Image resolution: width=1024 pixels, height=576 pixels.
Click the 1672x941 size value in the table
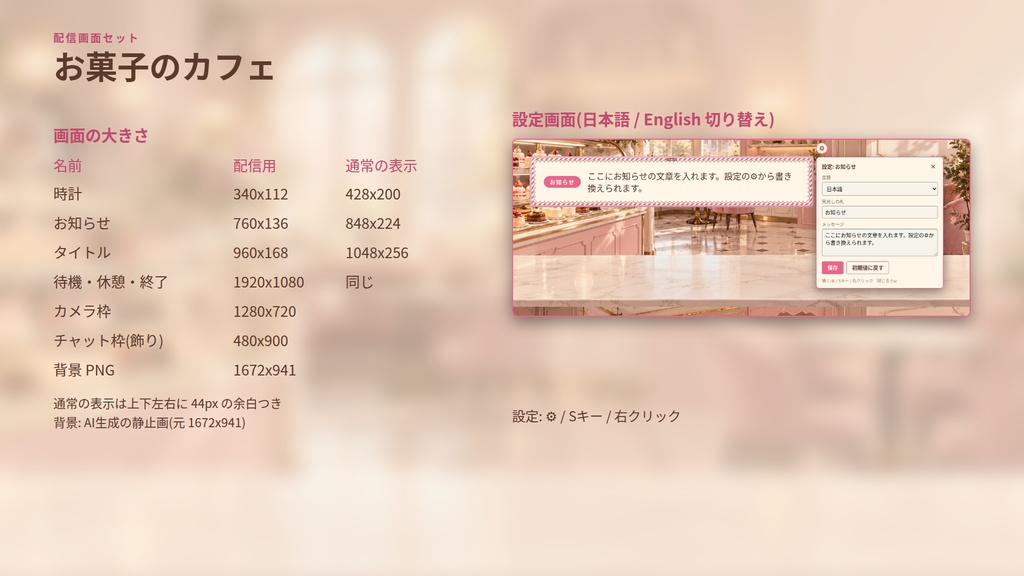(x=264, y=370)
